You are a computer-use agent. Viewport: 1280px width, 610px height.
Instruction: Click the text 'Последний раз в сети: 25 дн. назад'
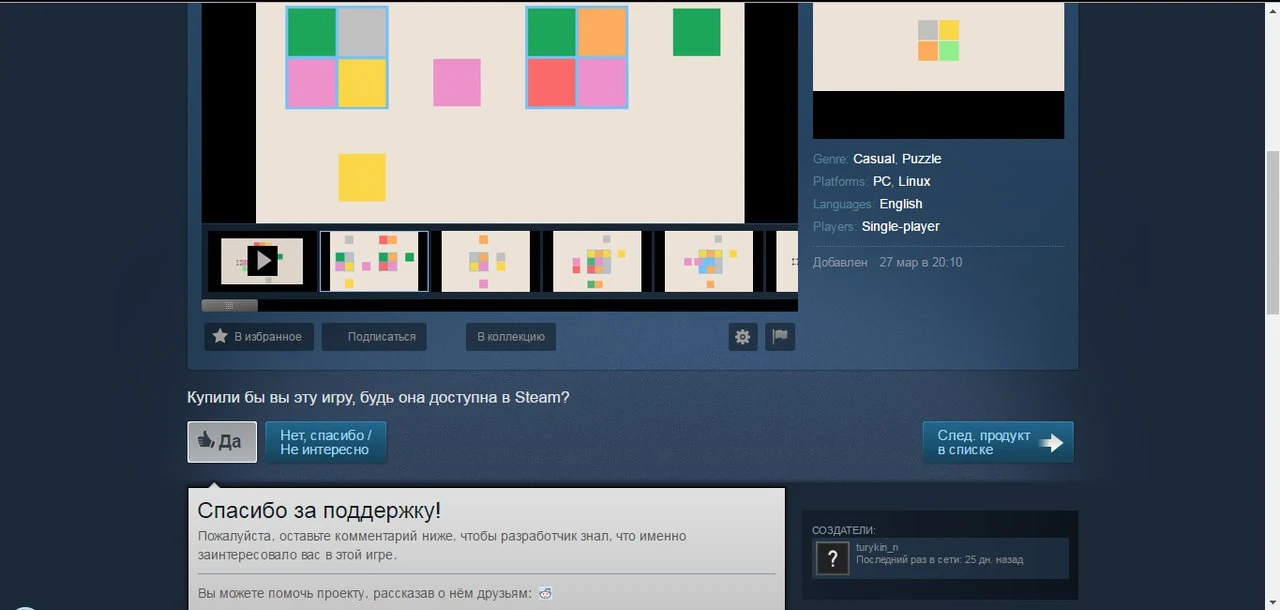(939, 560)
